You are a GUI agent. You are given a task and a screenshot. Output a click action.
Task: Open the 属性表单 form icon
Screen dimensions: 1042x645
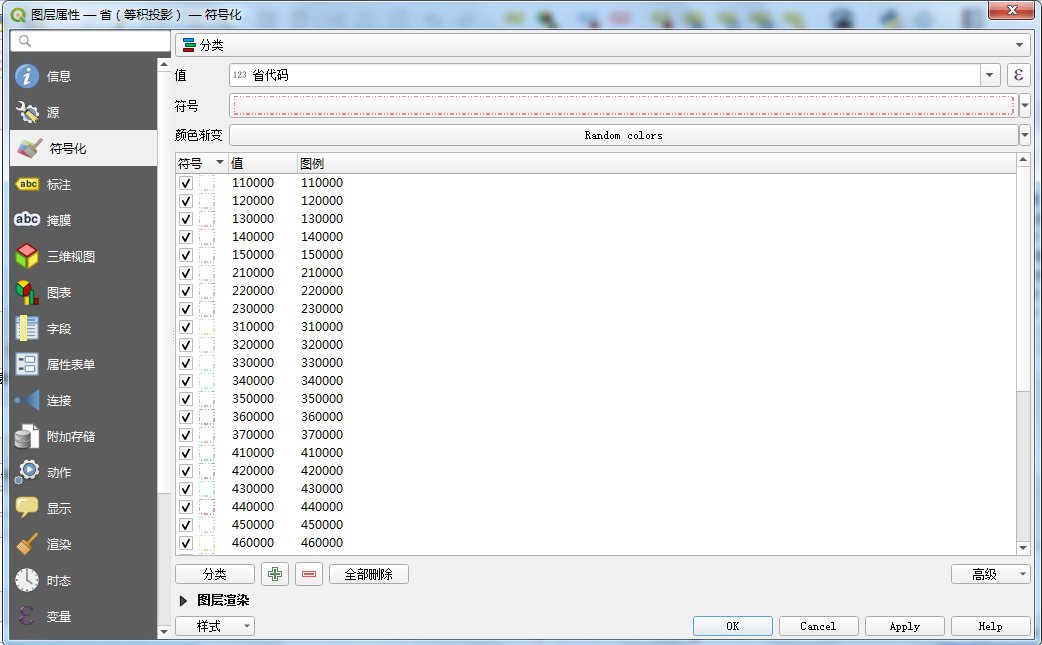27,364
